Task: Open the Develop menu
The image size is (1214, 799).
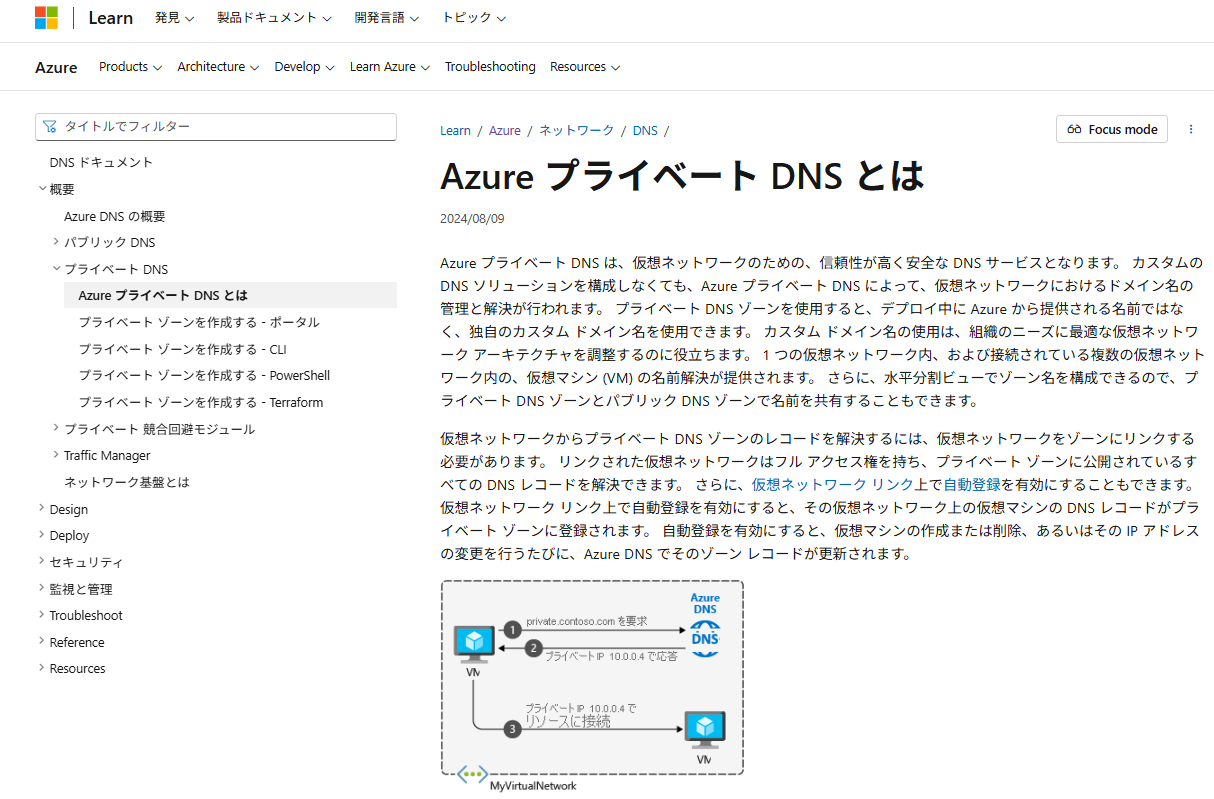Action: coord(305,67)
